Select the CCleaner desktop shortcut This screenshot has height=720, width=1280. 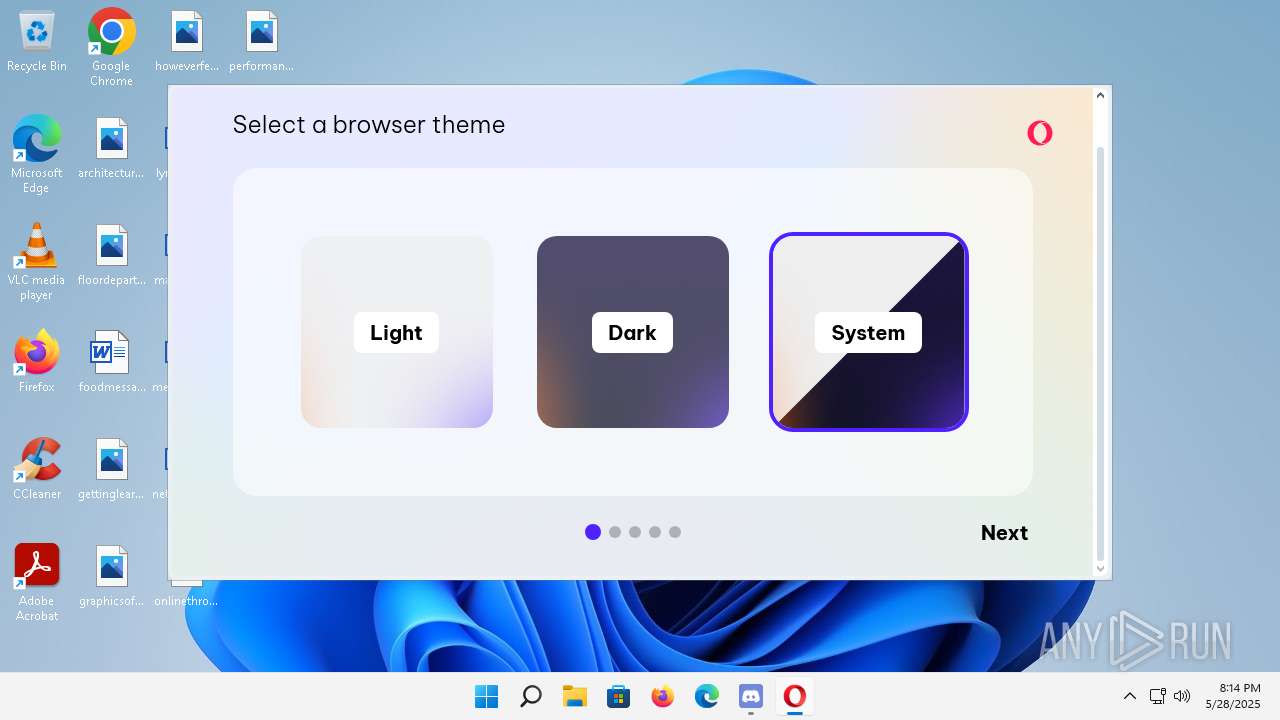[x=37, y=469]
